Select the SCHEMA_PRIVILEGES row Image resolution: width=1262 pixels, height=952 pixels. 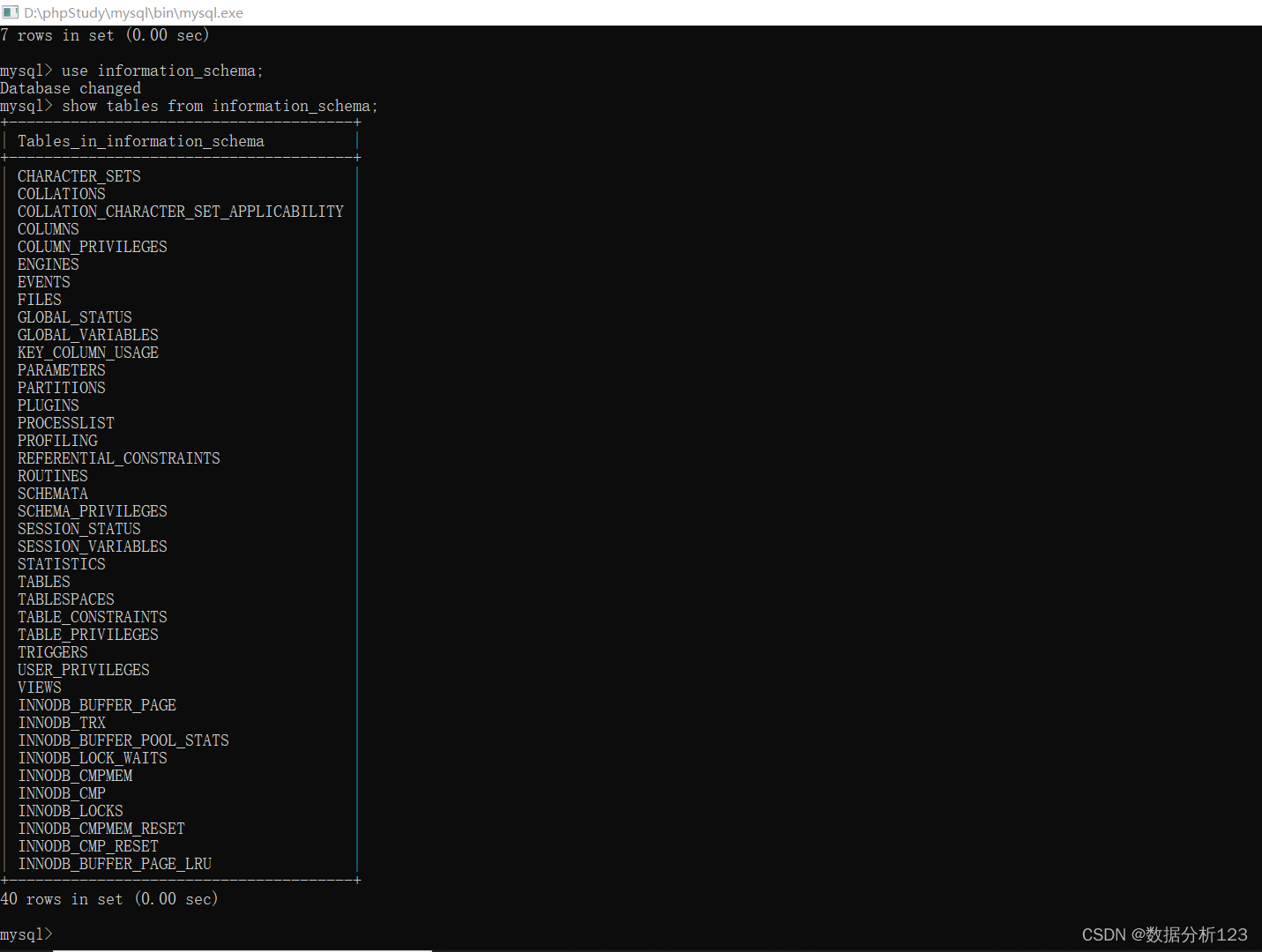(x=93, y=511)
